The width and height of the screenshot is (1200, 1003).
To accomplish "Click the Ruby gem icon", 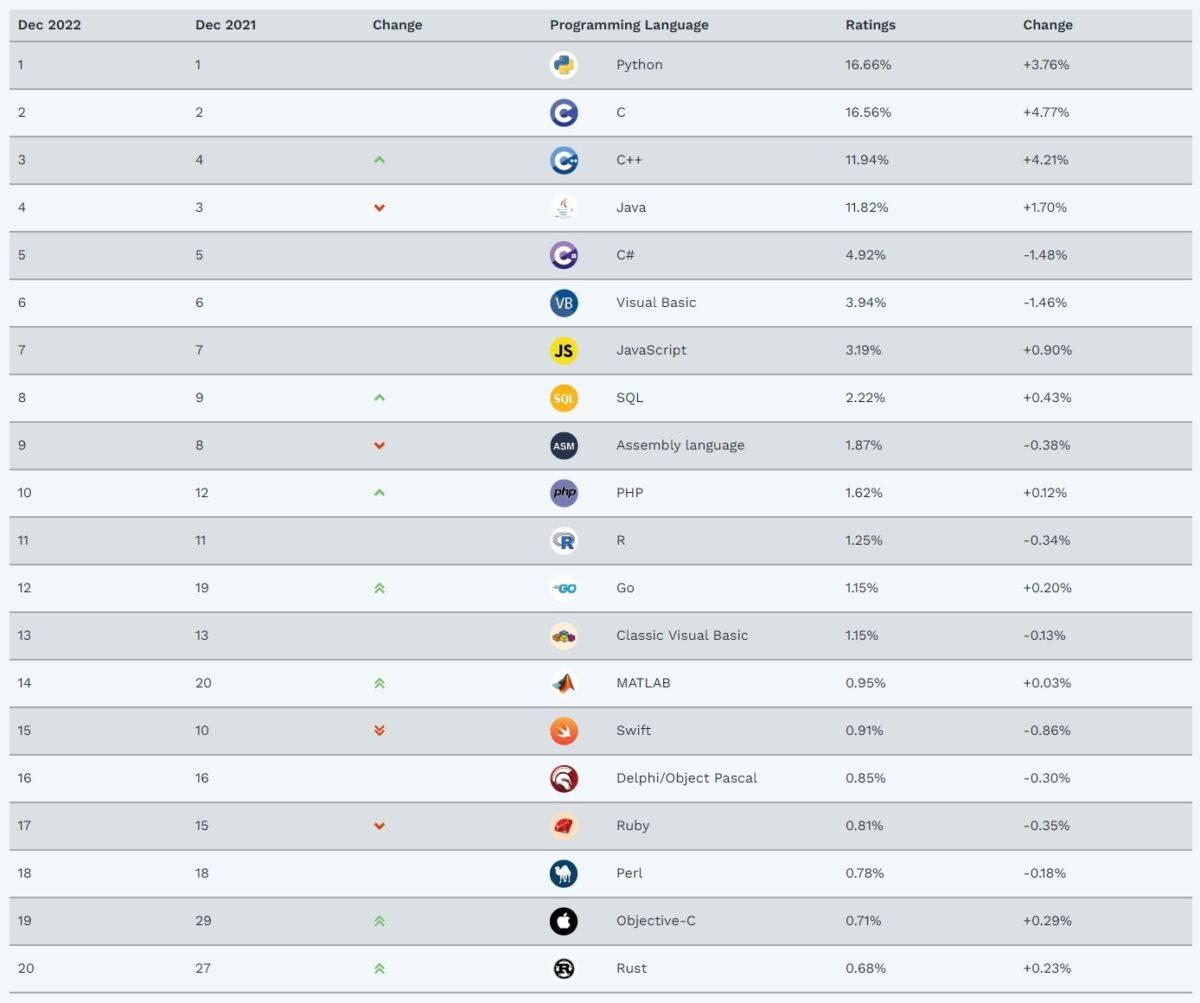I will pyautogui.click(x=564, y=826).
